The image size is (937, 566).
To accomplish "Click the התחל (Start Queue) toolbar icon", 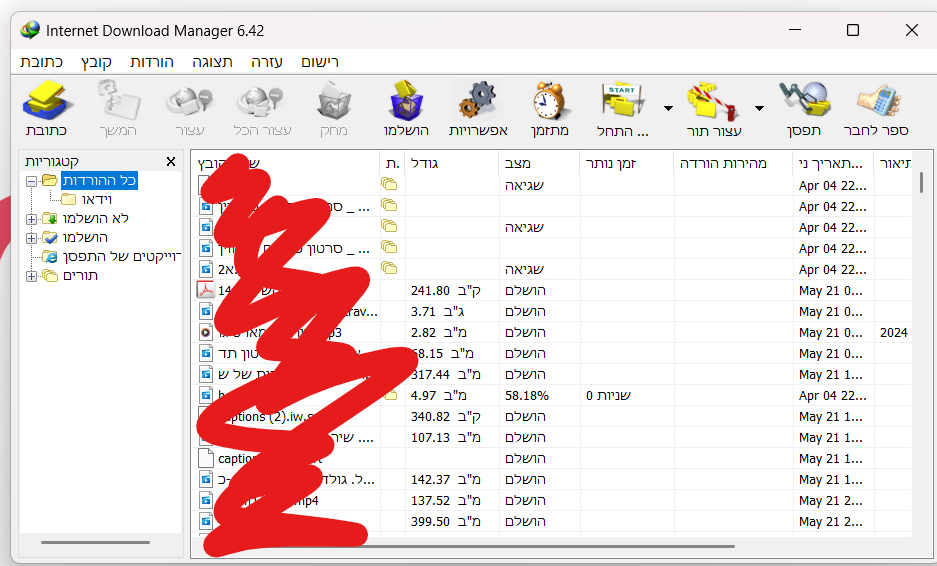I will 622,100.
